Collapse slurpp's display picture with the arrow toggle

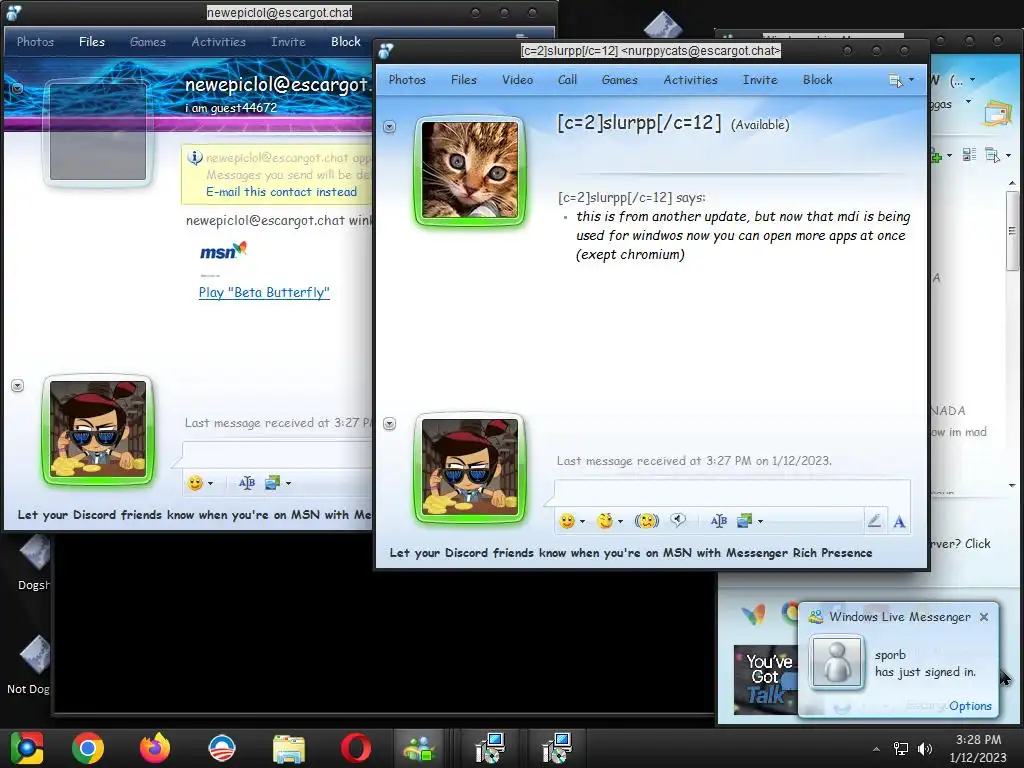tap(389, 127)
